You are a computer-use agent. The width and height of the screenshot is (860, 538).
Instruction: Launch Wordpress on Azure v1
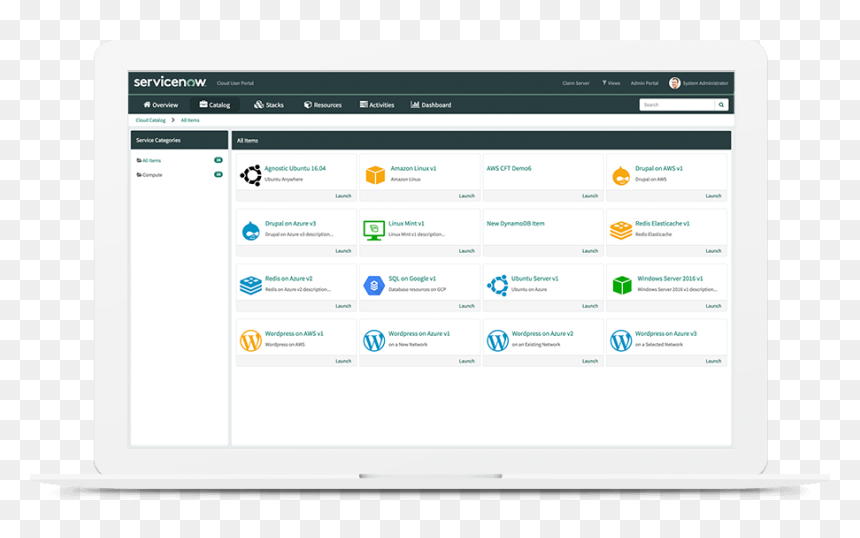(x=467, y=361)
